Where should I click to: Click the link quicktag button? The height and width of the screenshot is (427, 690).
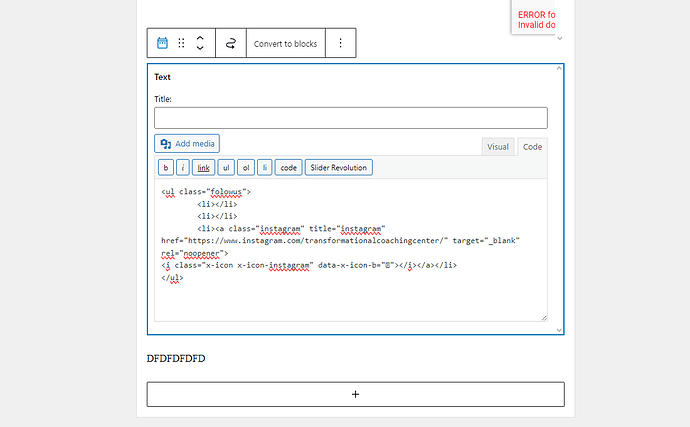click(203, 167)
